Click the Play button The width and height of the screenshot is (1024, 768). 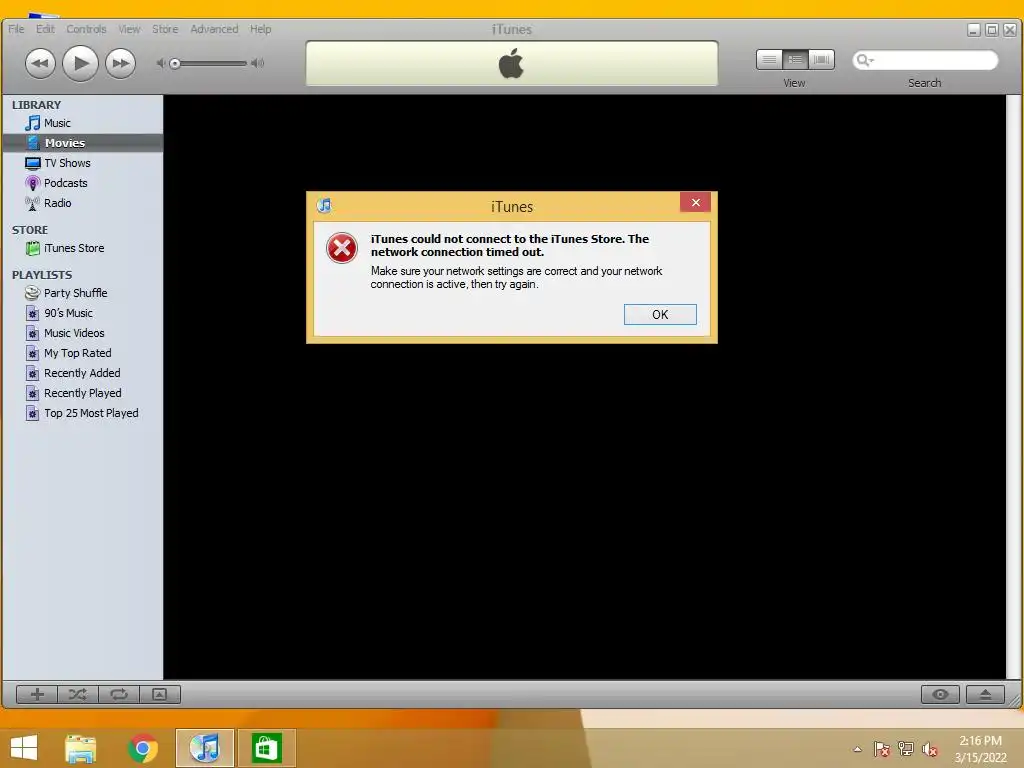pyautogui.click(x=80, y=63)
